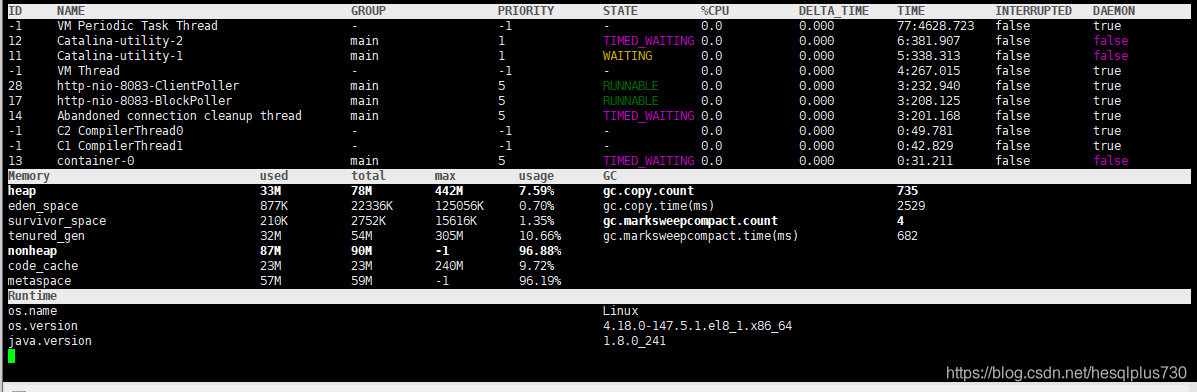Click the DAEMON column header

(x=1114, y=11)
